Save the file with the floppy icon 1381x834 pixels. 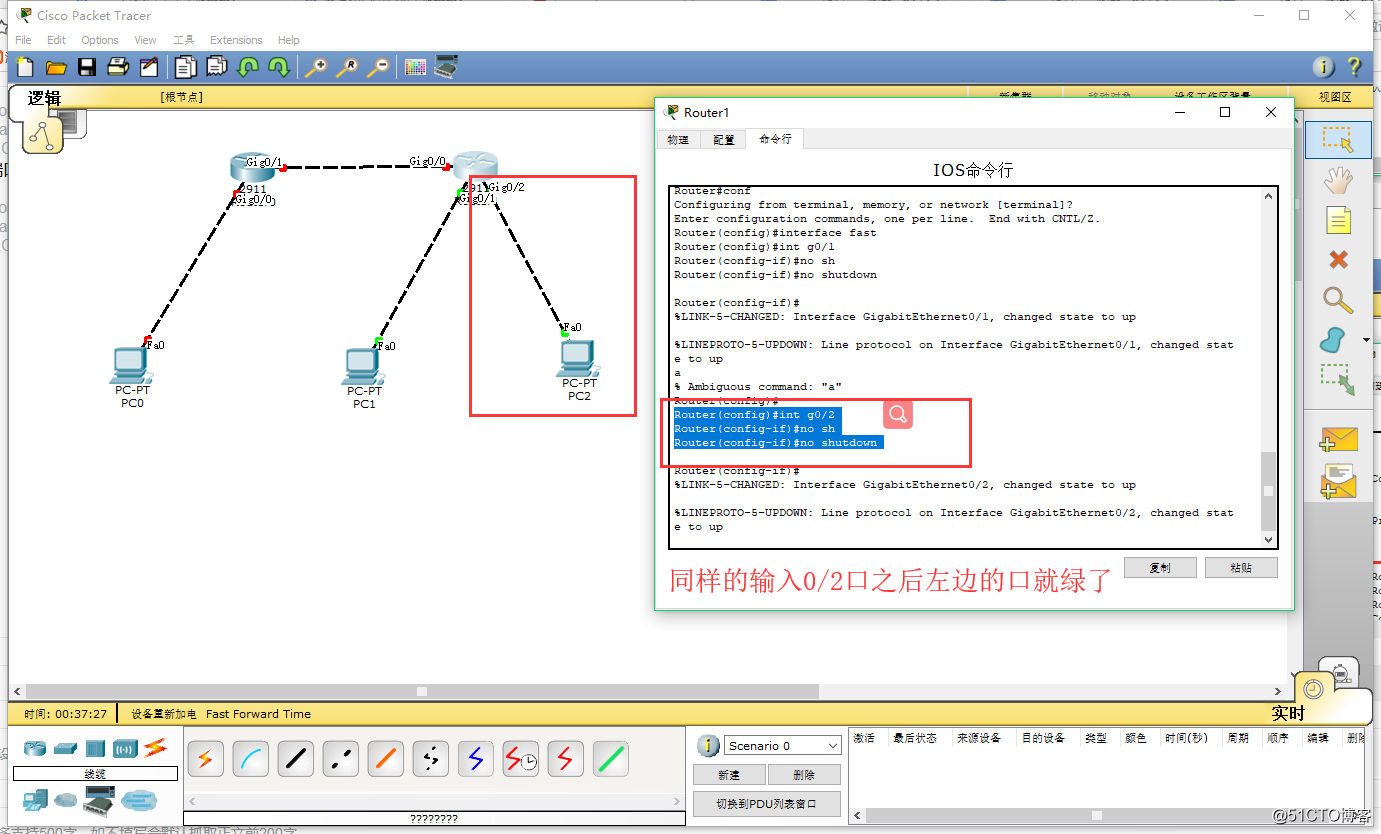click(x=87, y=67)
